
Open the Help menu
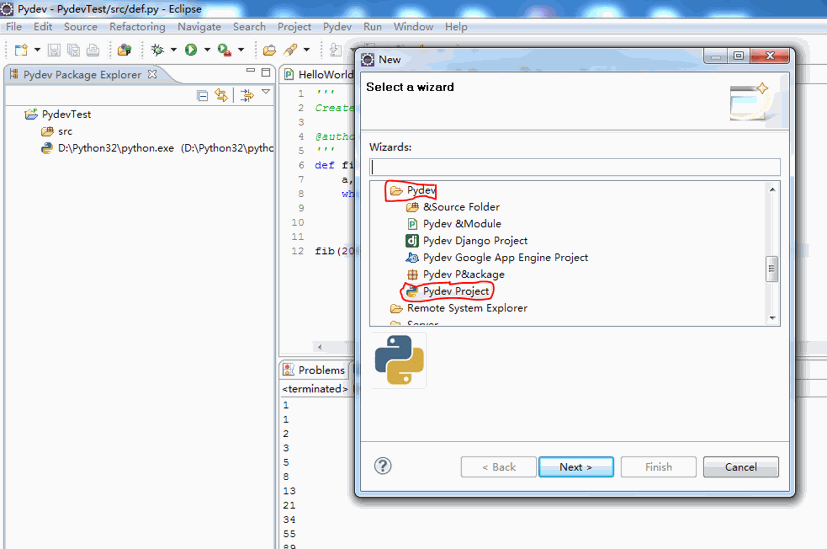pyautogui.click(x=456, y=27)
